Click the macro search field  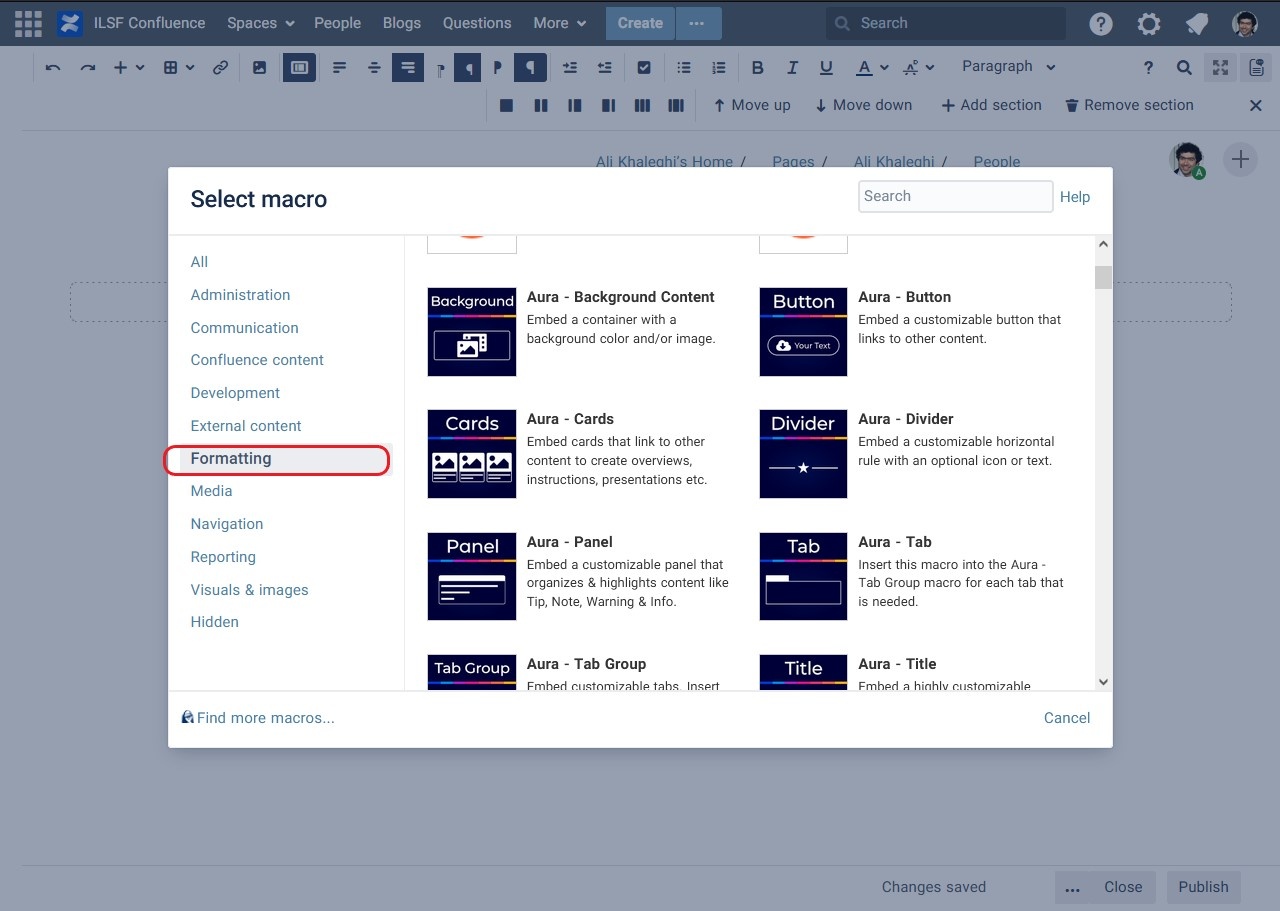coord(955,196)
